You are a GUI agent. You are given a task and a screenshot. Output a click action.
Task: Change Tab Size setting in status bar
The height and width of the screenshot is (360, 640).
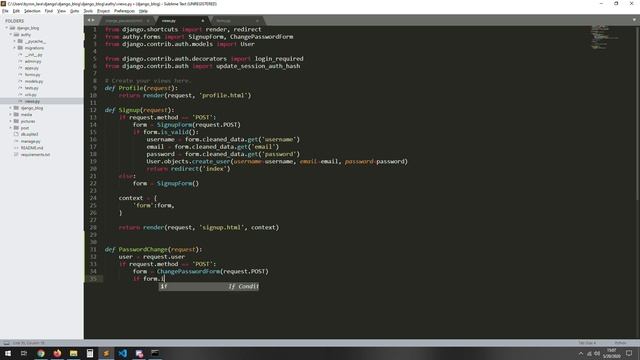click(587, 343)
